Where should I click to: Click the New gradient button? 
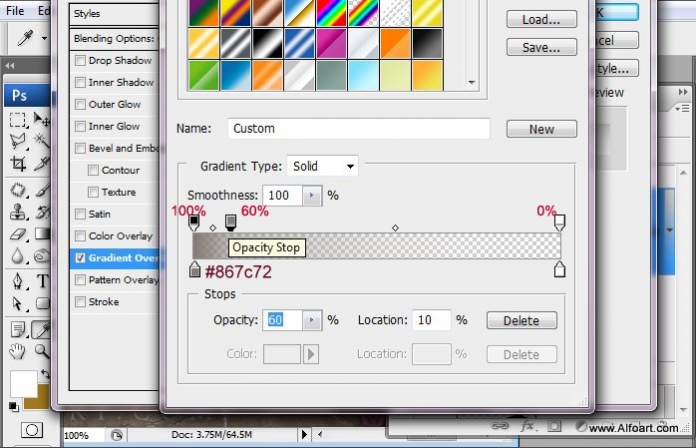coord(542,129)
